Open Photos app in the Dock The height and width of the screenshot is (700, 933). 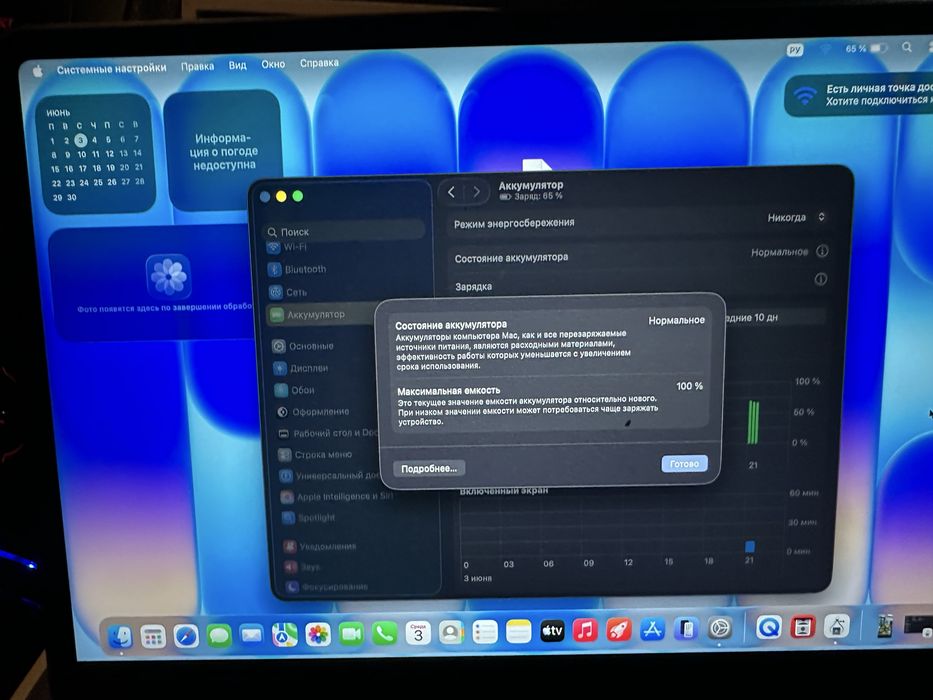pyautogui.click(x=318, y=635)
